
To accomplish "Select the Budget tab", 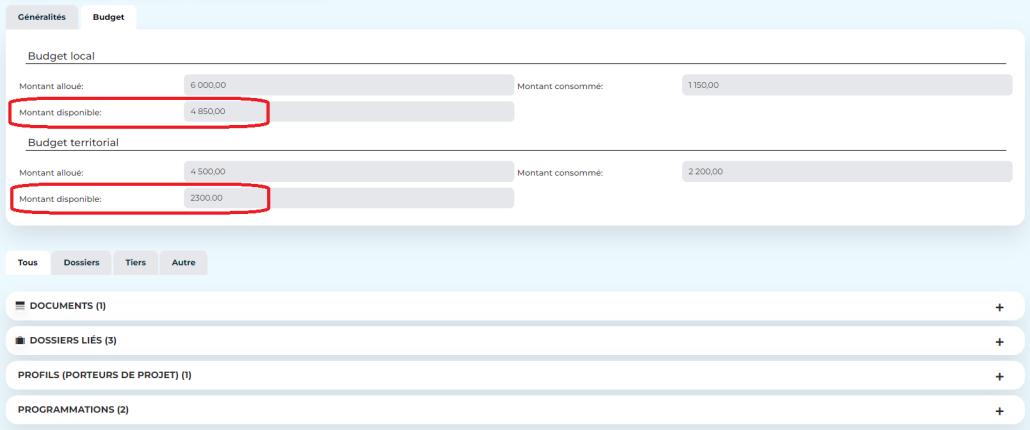I will pyautogui.click(x=108, y=18).
